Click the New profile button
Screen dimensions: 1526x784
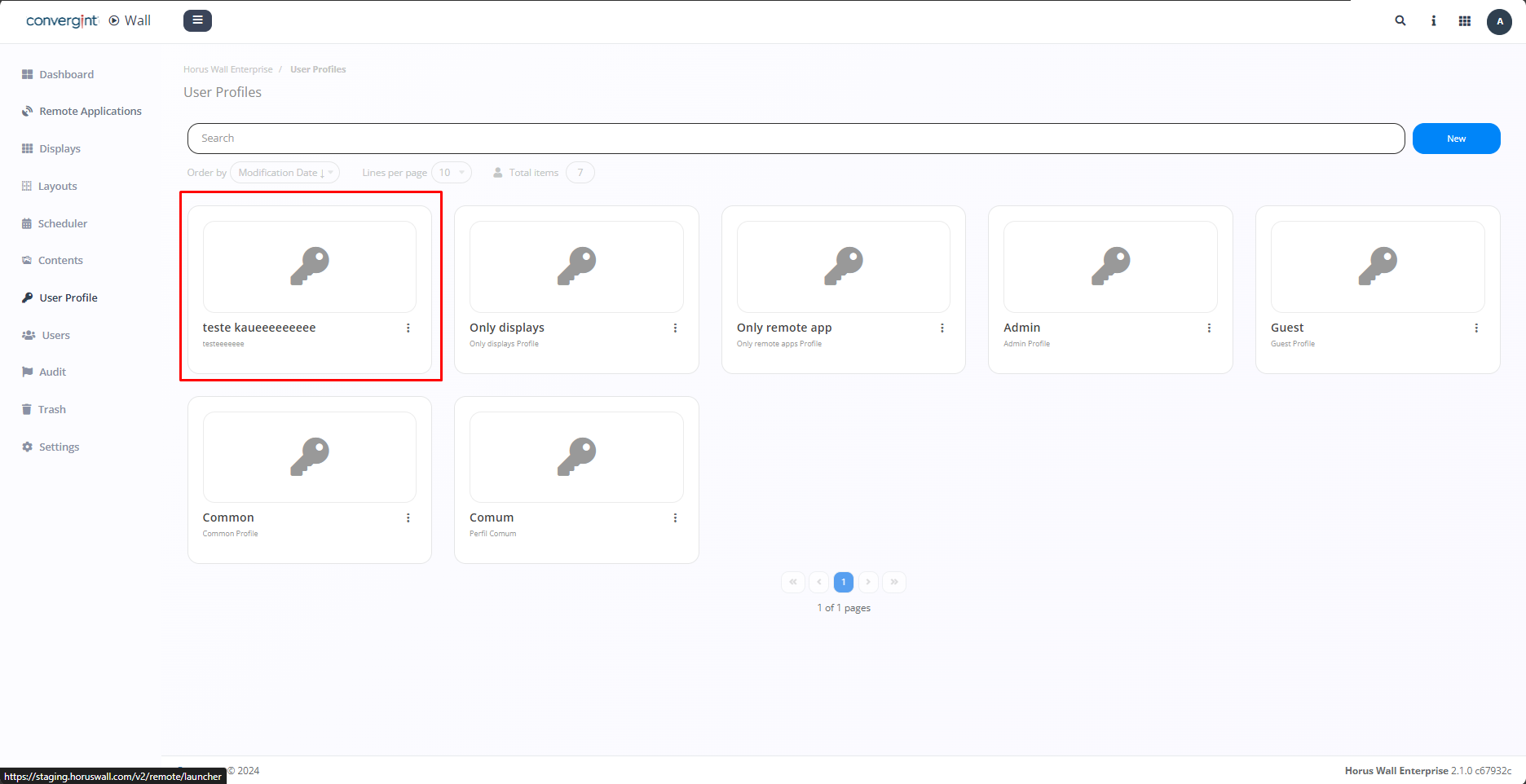click(1456, 138)
